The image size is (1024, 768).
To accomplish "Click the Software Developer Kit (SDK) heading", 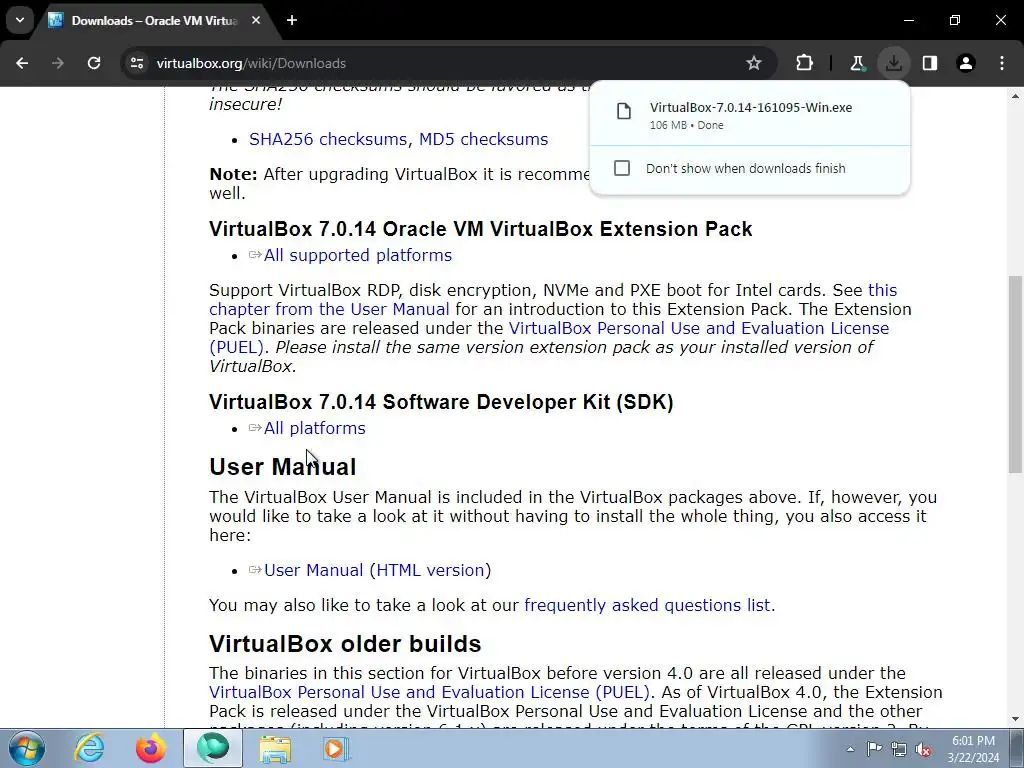I will click(x=441, y=402).
